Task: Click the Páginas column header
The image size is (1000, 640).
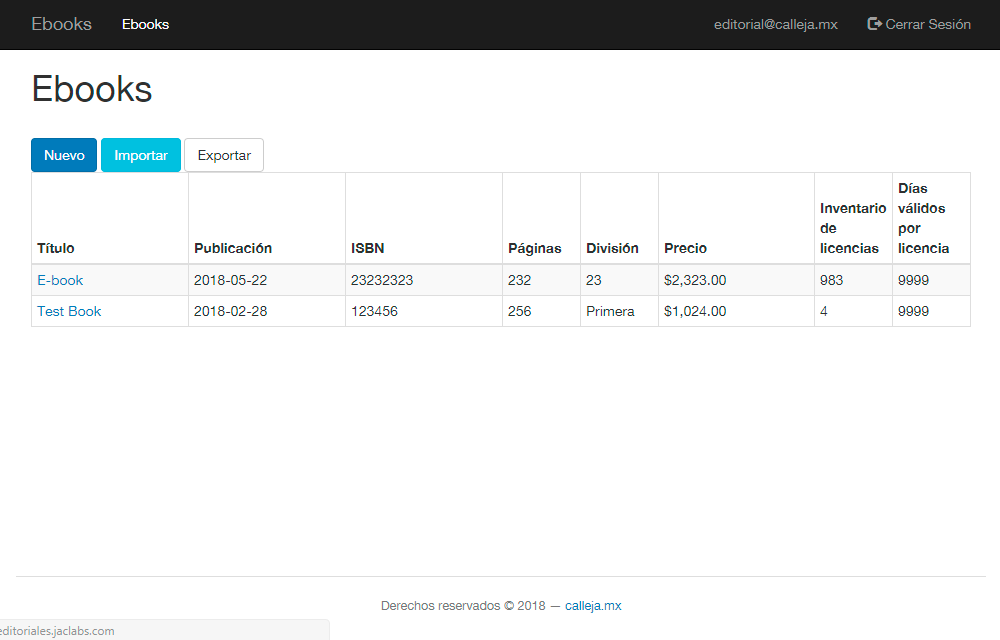Action: click(x=534, y=248)
